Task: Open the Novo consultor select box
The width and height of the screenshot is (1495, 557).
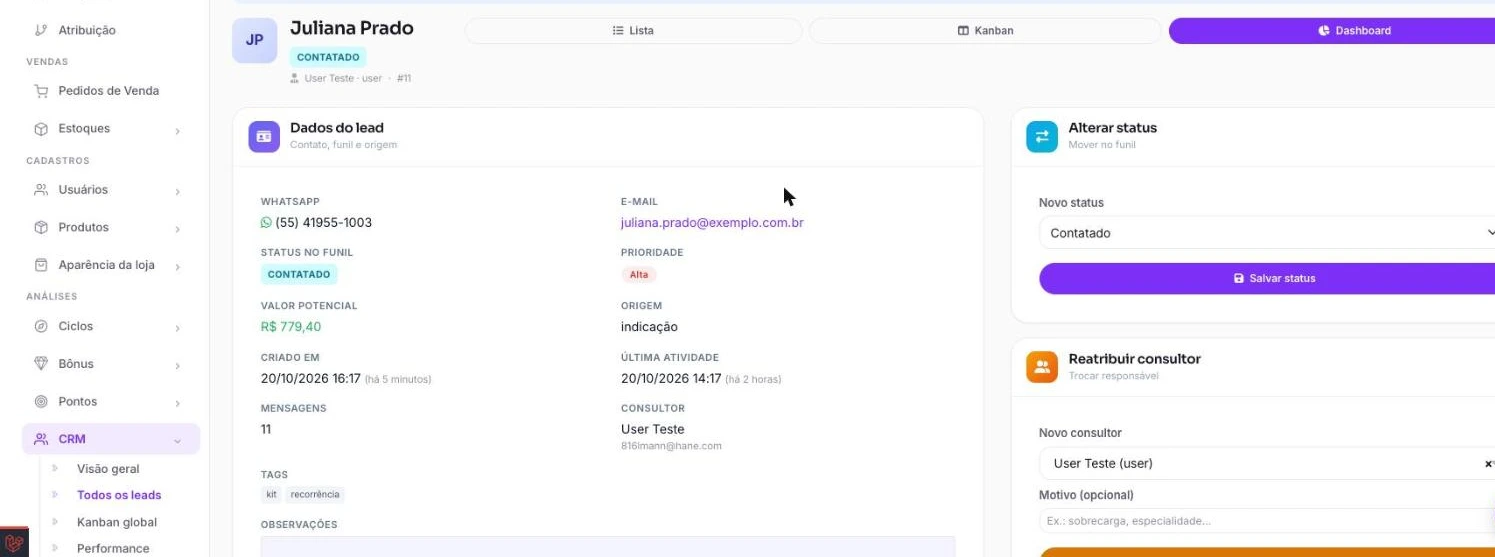Action: [x=1267, y=464]
